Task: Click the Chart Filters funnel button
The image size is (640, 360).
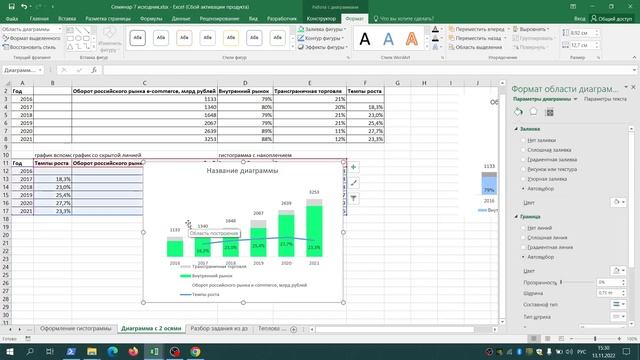Action: point(353,199)
